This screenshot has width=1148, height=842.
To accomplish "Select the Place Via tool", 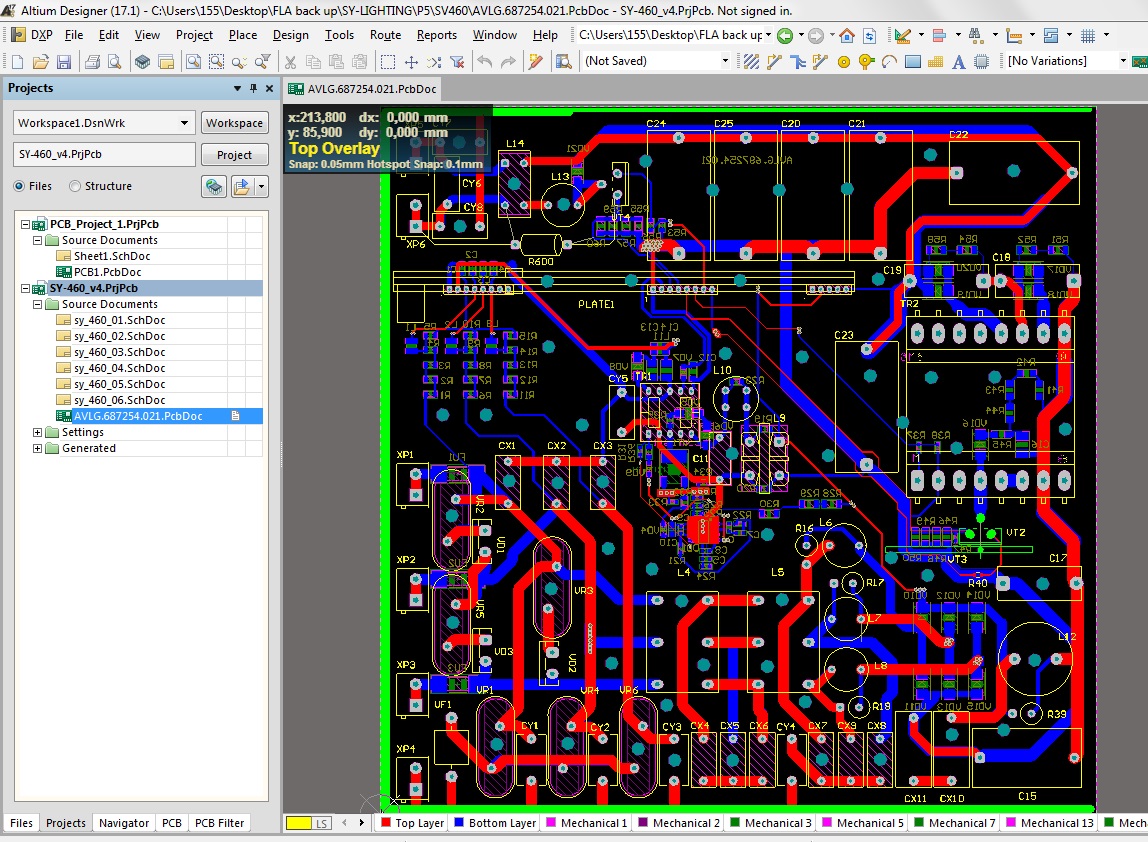I will [866, 62].
